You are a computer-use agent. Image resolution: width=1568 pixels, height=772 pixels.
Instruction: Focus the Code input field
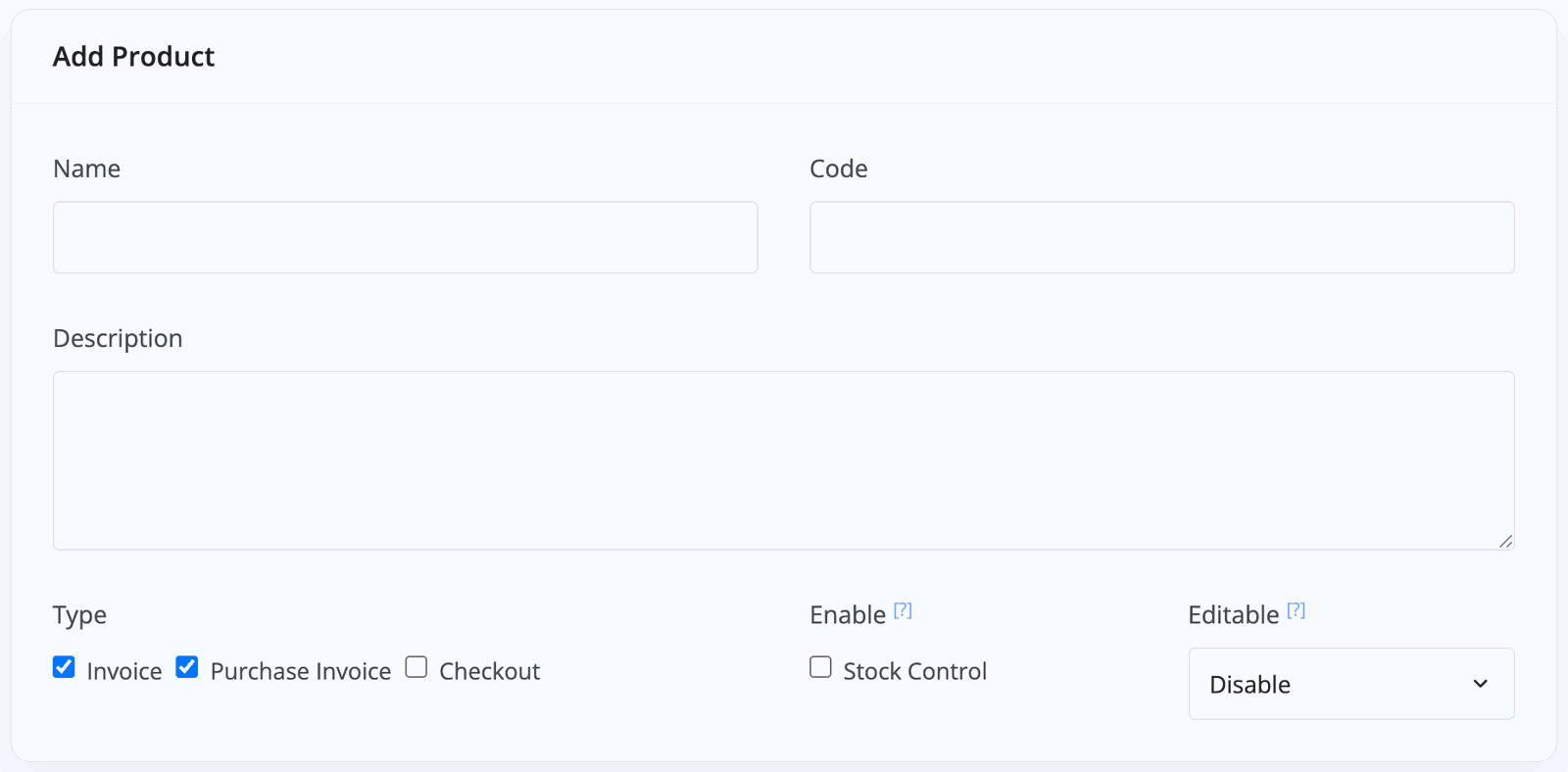pyautogui.click(x=1162, y=237)
